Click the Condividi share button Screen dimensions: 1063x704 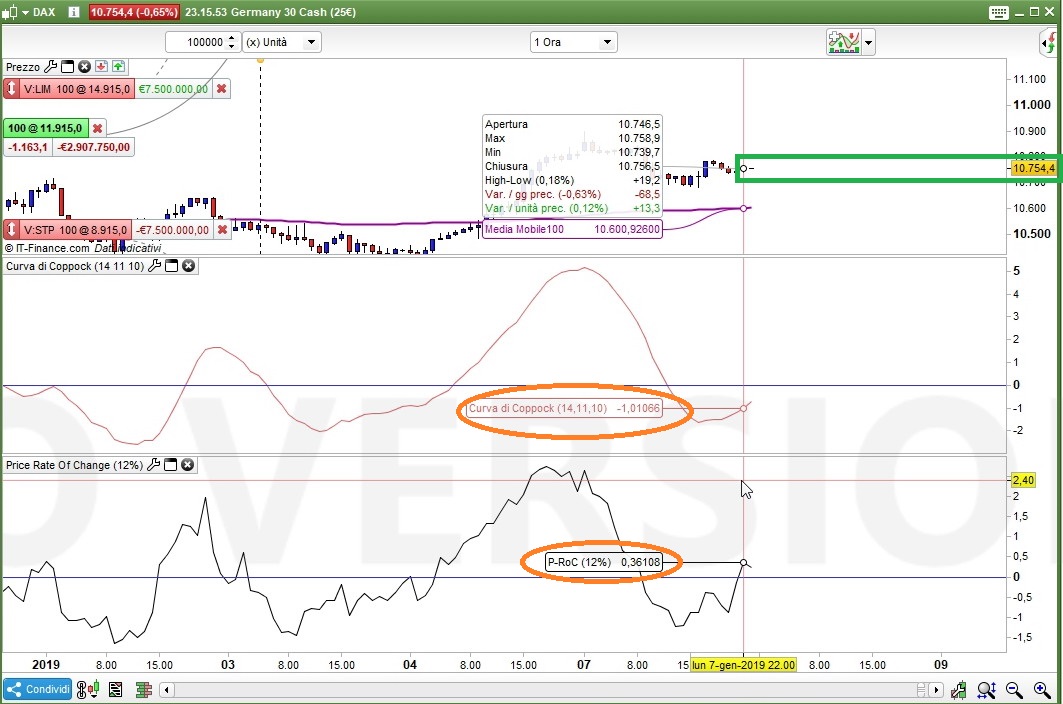[x=37, y=689]
